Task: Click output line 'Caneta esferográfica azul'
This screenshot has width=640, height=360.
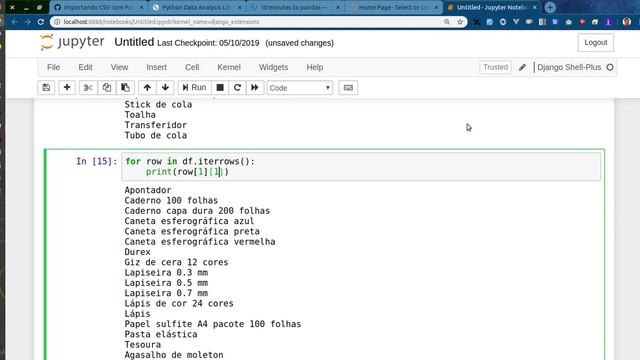Action: [x=189, y=221]
